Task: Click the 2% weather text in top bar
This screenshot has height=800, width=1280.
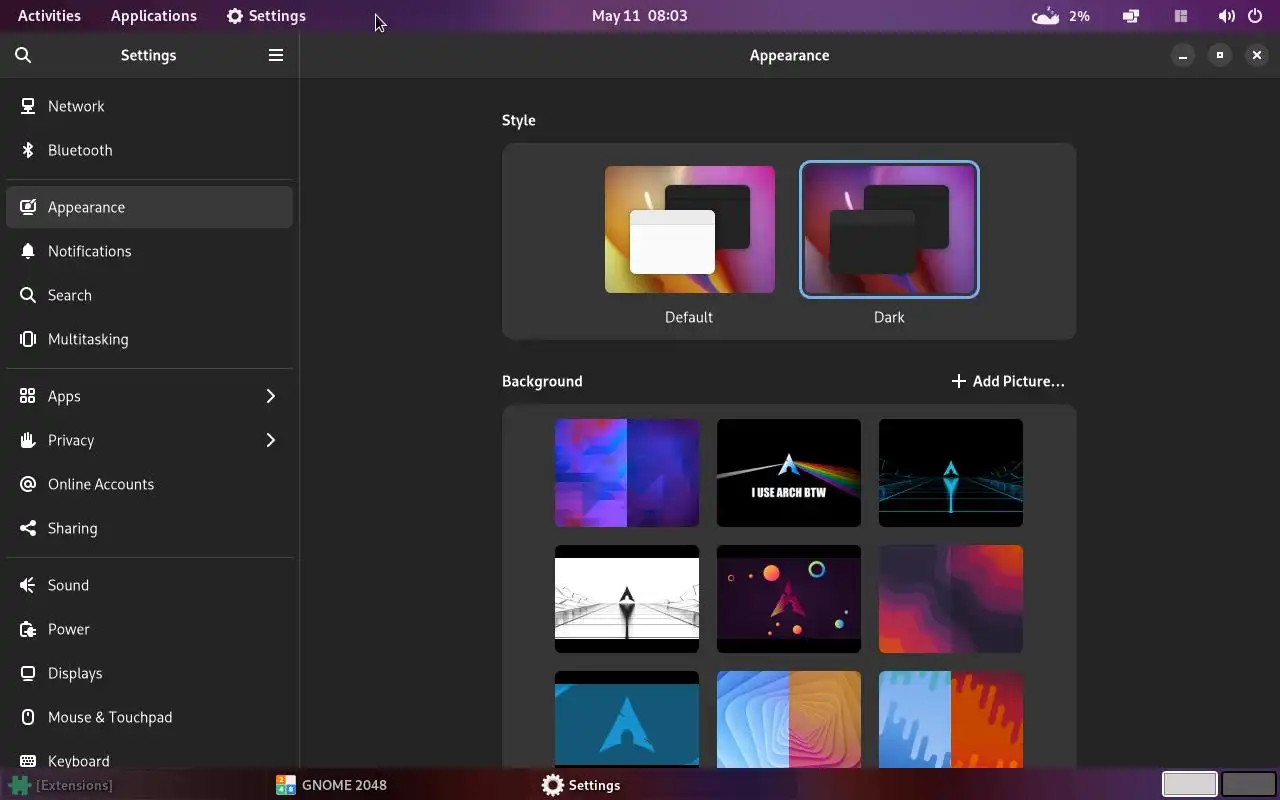Action: coord(1079,16)
